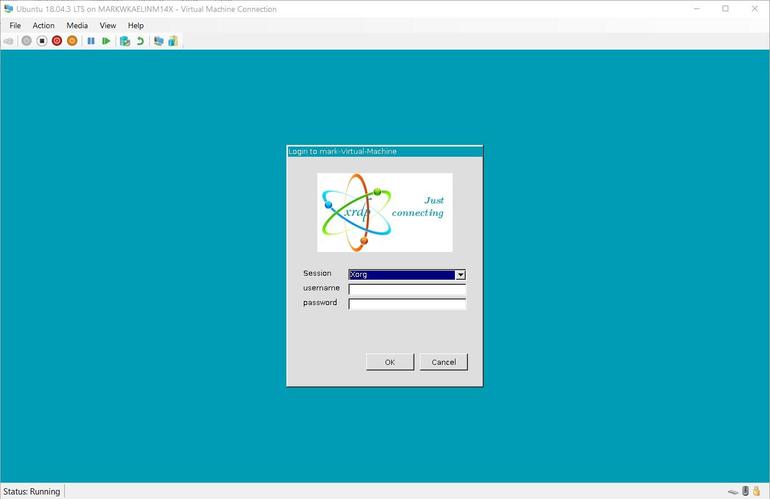Viewport: 770px width, 499px height.
Task: Maximize the Virtual Machine Connection window
Action: (x=725, y=9)
